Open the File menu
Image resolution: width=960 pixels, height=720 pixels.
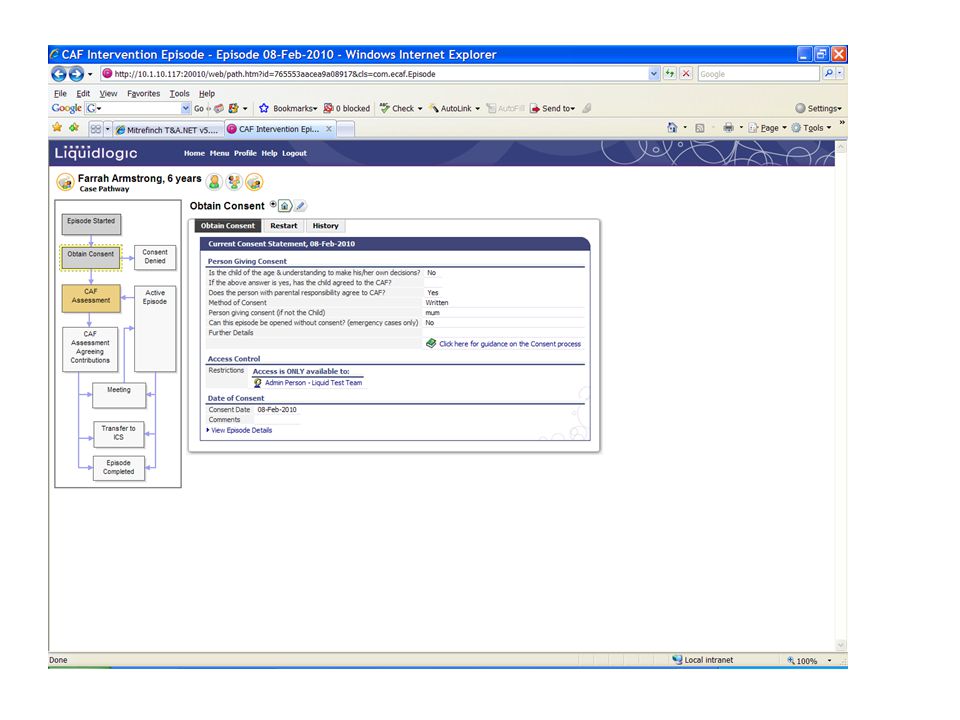[x=60, y=94]
